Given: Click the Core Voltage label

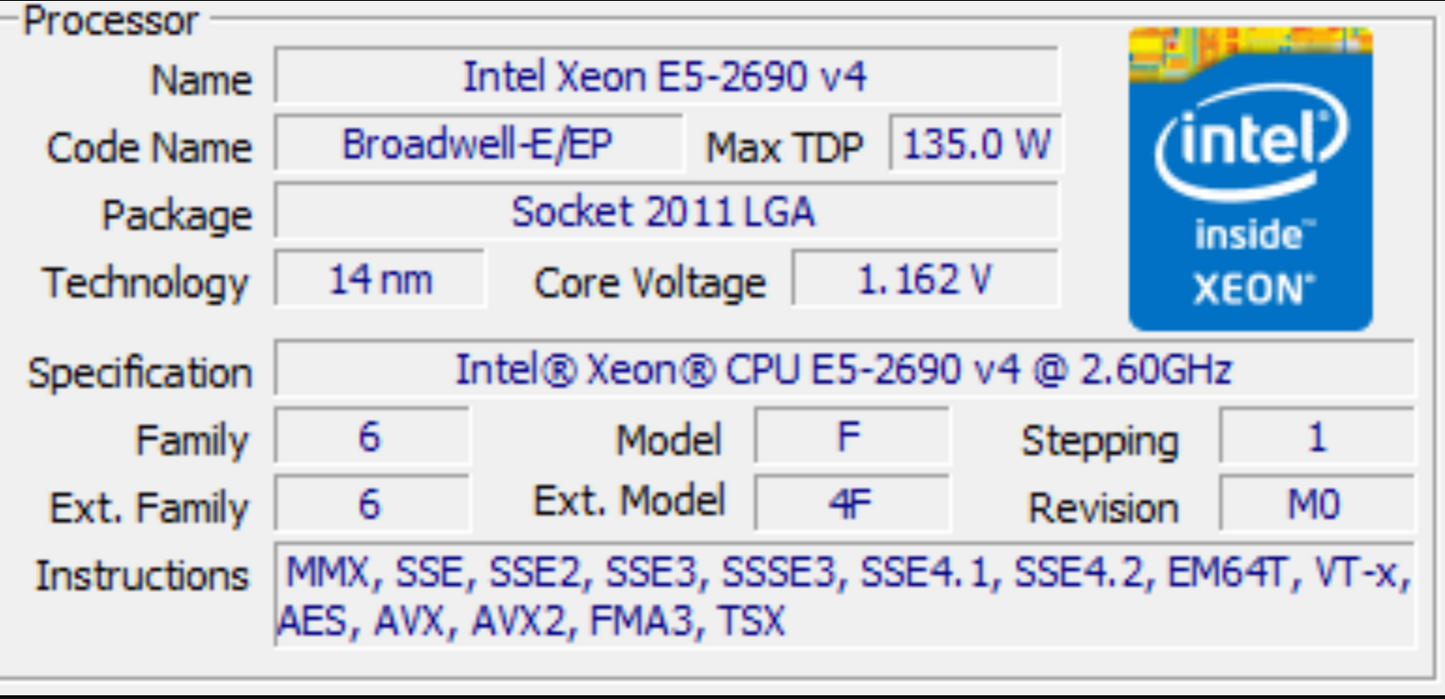Looking at the screenshot, I should click(x=650, y=284).
